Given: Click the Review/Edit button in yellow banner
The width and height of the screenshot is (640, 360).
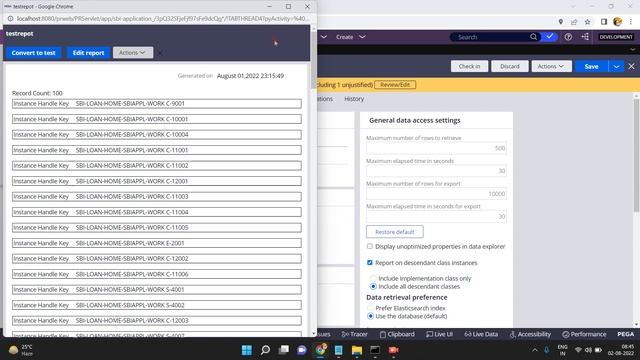Looking at the screenshot, I should tap(395, 85).
